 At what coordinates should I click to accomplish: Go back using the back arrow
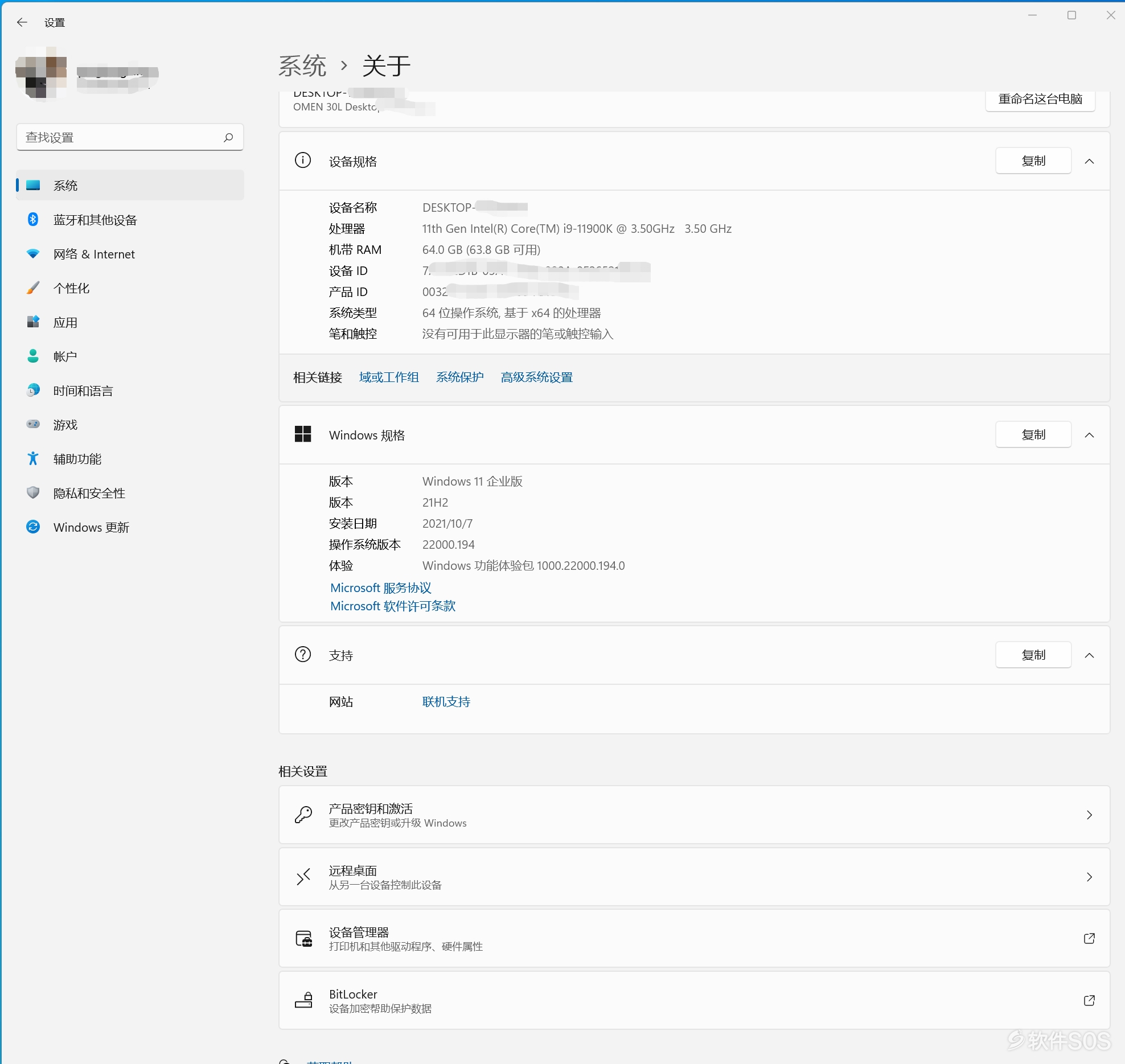click(x=22, y=22)
